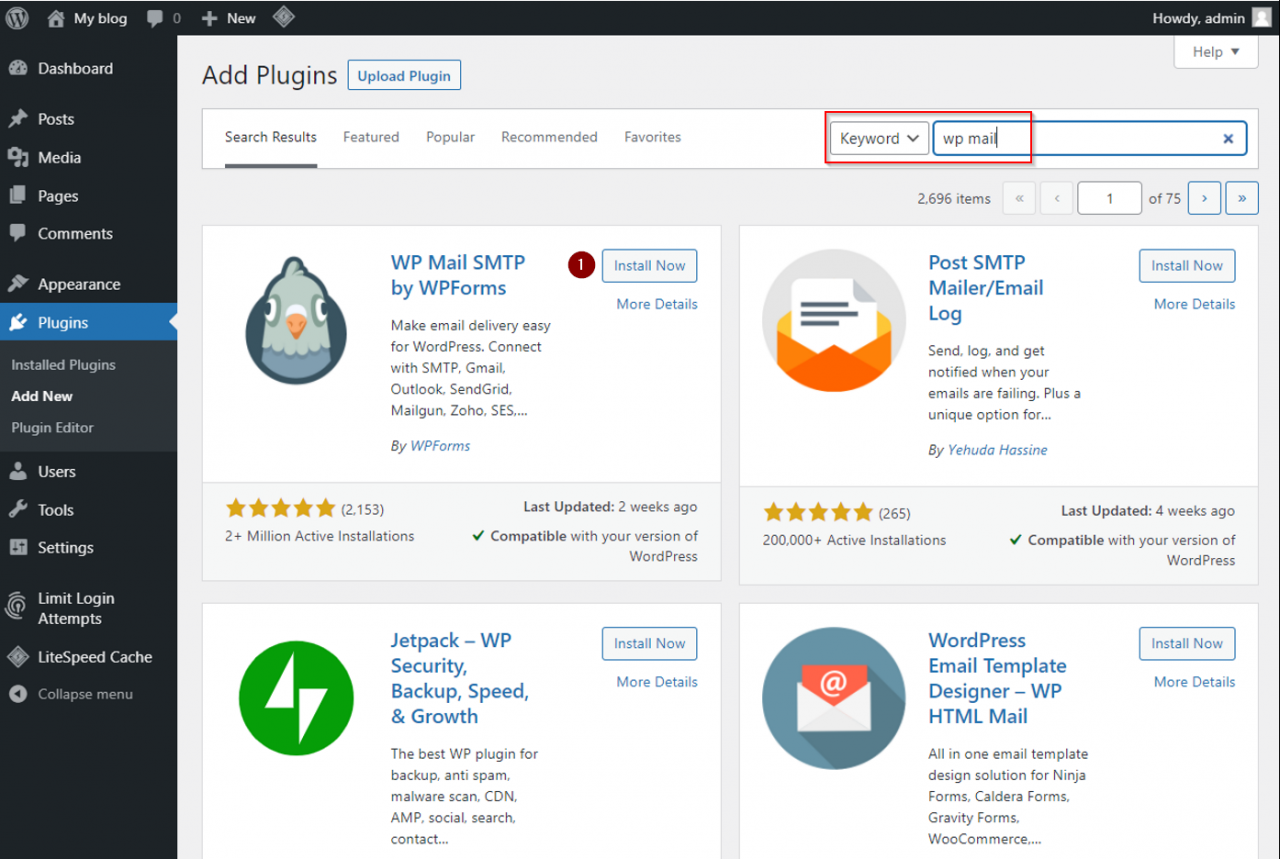Click the WordPress logo in admin bar
The width and height of the screenshot is (1280, 859).
[x=17, y=18]
